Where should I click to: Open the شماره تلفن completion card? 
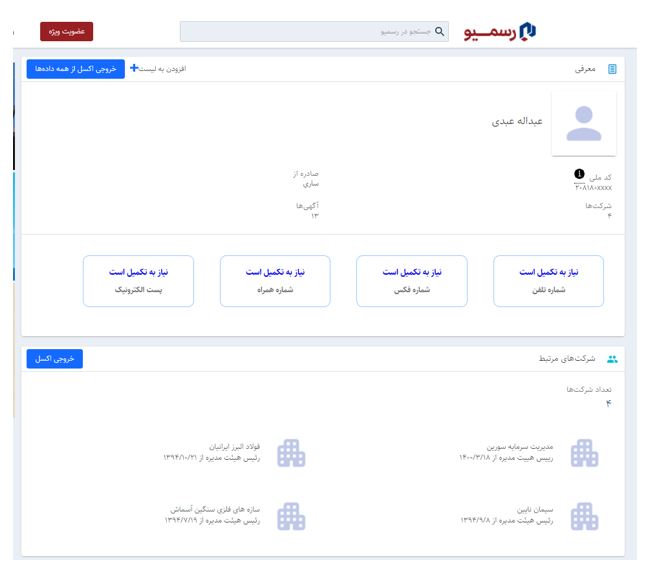(x=548, y=281)
